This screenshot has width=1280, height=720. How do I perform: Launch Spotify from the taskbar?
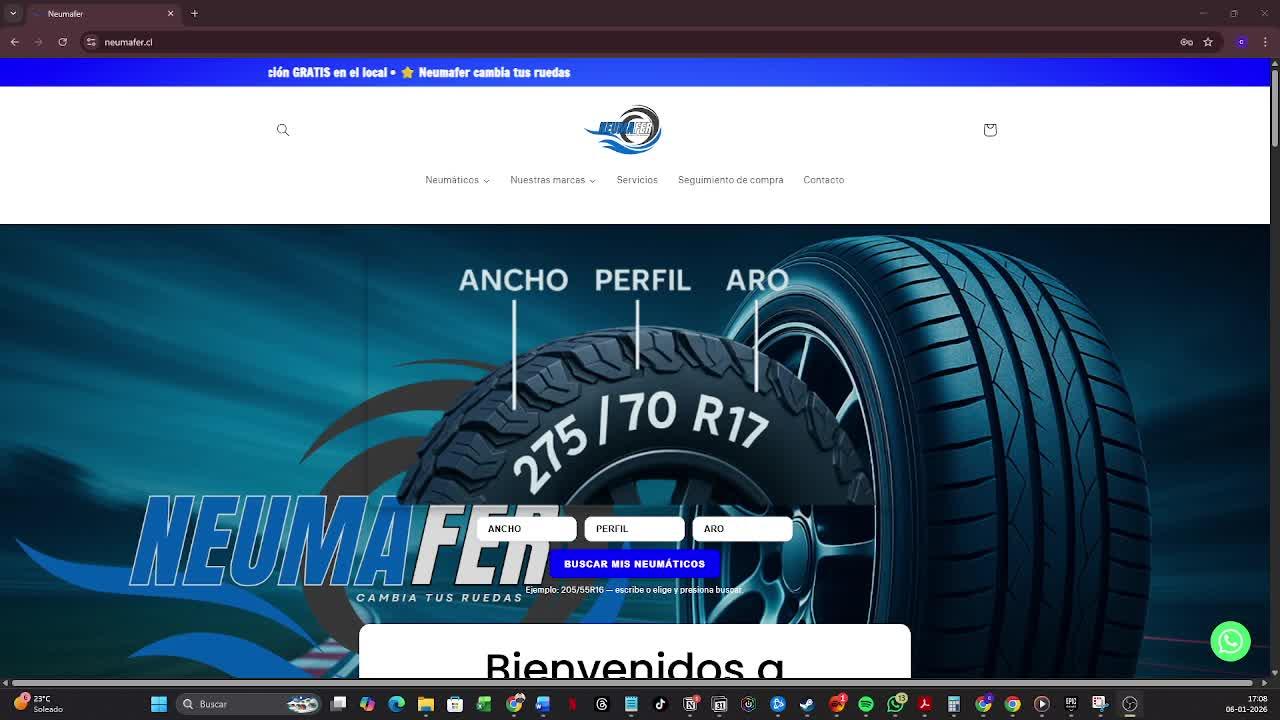866,704
